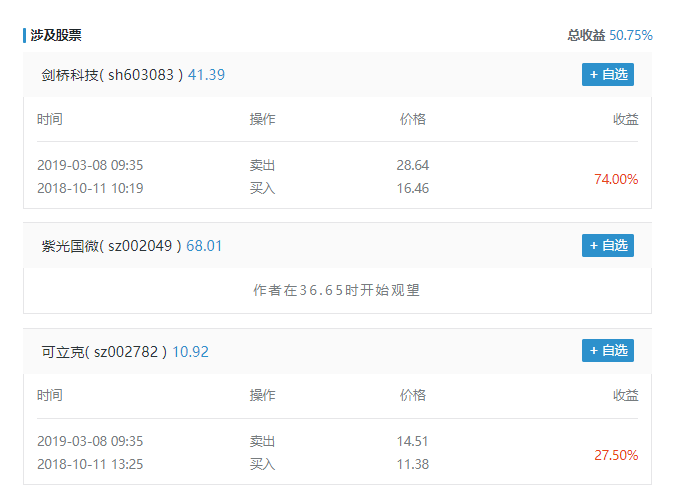679x497 pixels.
Task: Click the 可立克 buy price 11.38
Action: [x=413, y=464]
